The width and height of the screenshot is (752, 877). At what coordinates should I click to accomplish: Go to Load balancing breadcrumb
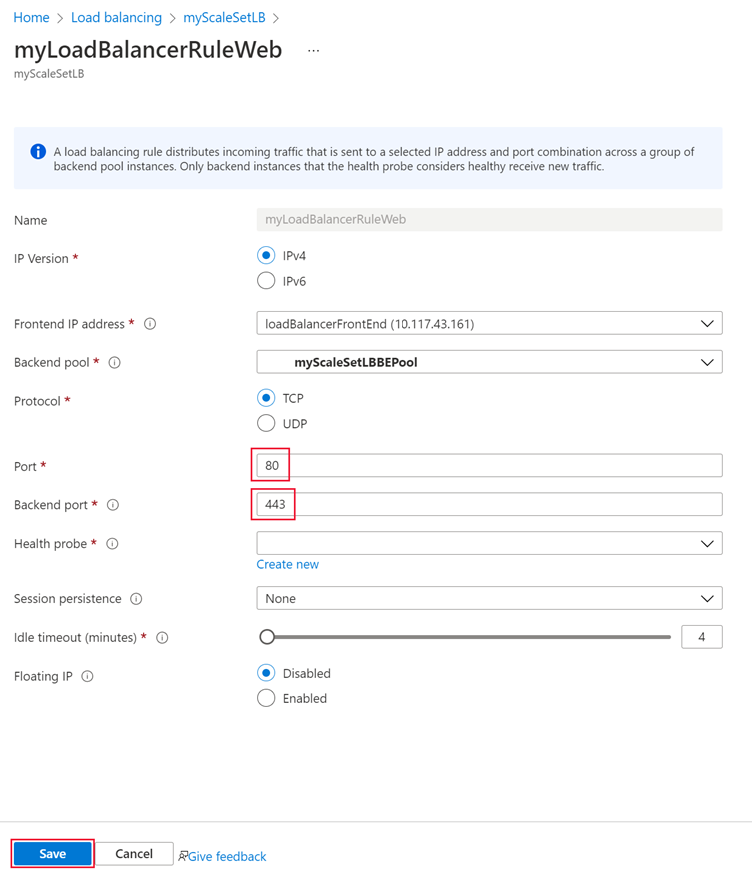(116, 18)
